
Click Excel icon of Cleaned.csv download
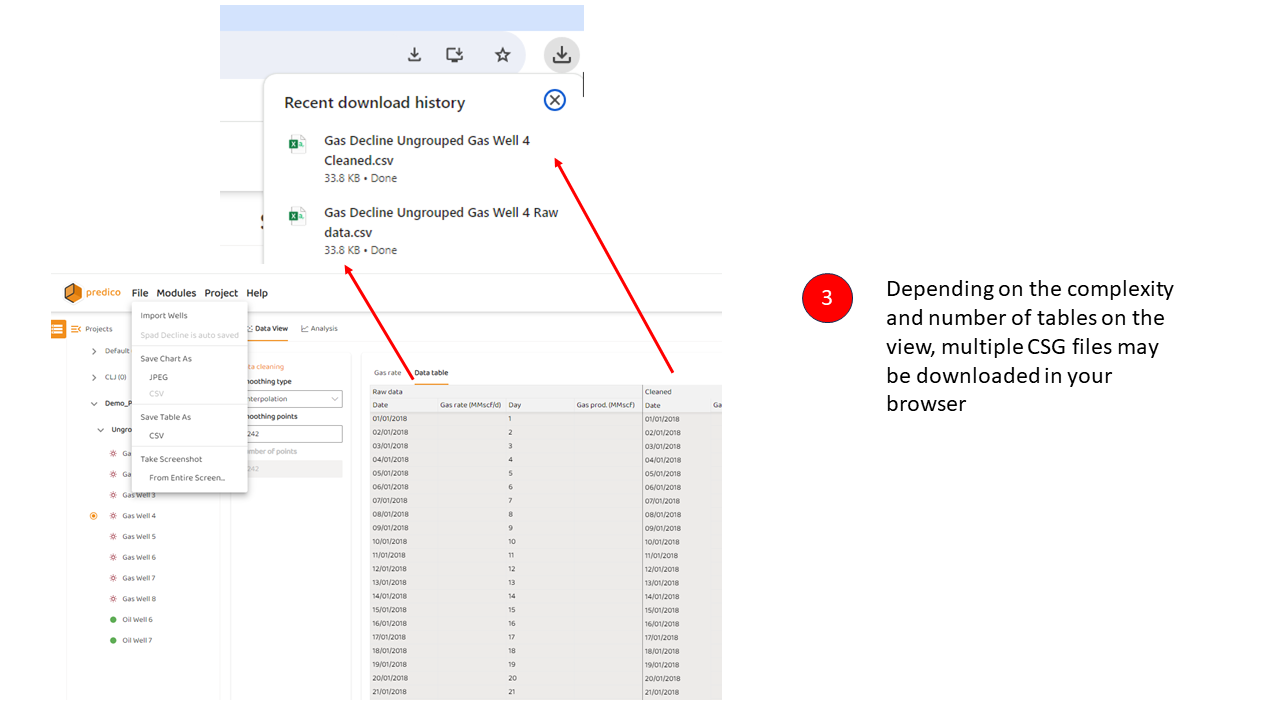297,144
